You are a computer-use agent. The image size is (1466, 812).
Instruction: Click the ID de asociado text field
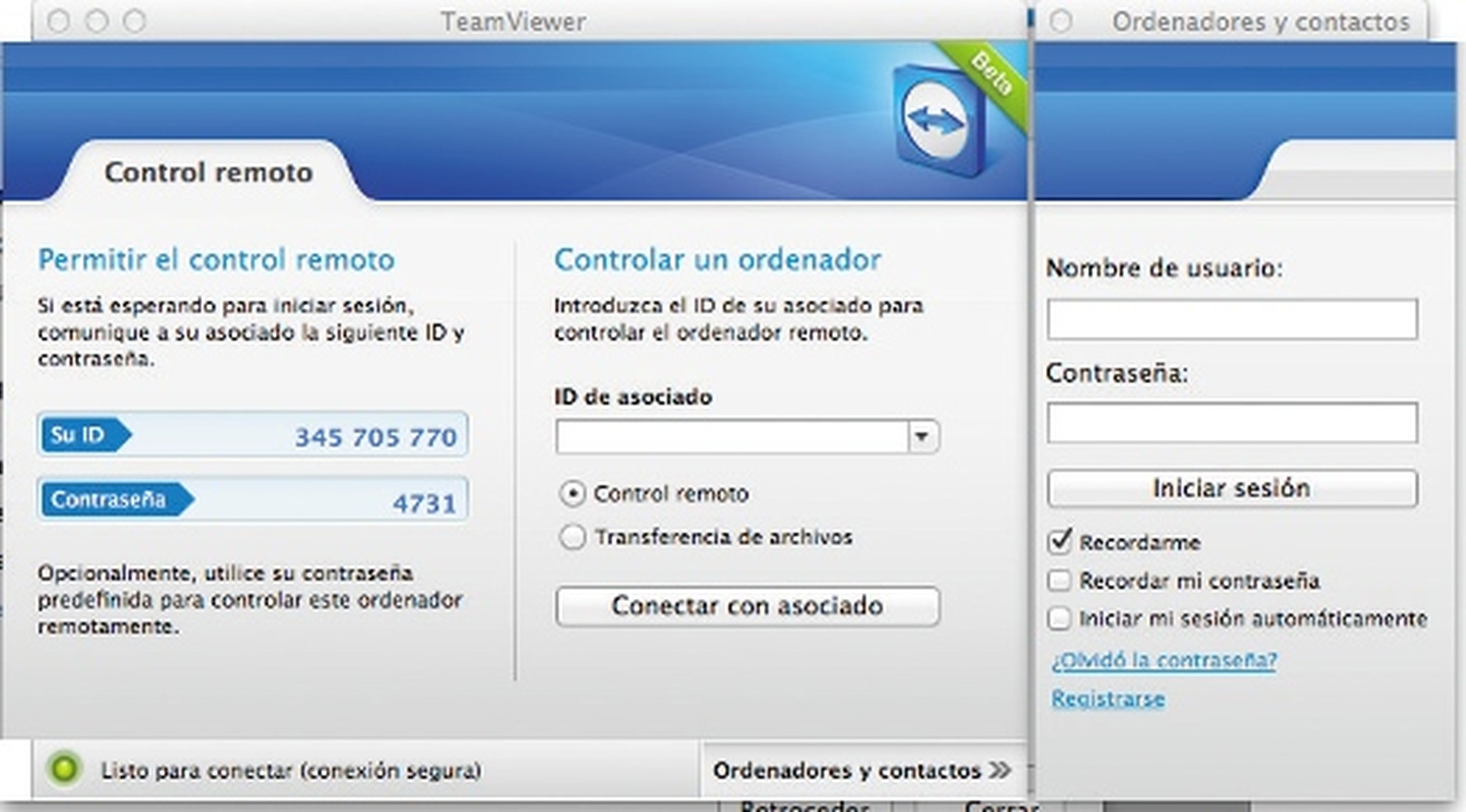(731, 437)
